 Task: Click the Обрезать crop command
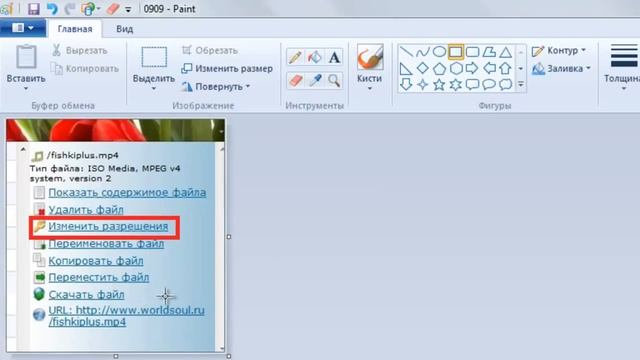click(x=210, y=51)
